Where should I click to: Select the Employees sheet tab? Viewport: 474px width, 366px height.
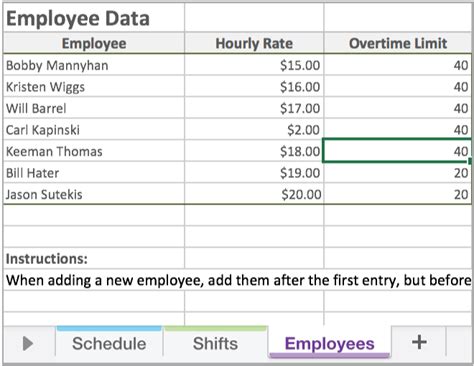329,343
